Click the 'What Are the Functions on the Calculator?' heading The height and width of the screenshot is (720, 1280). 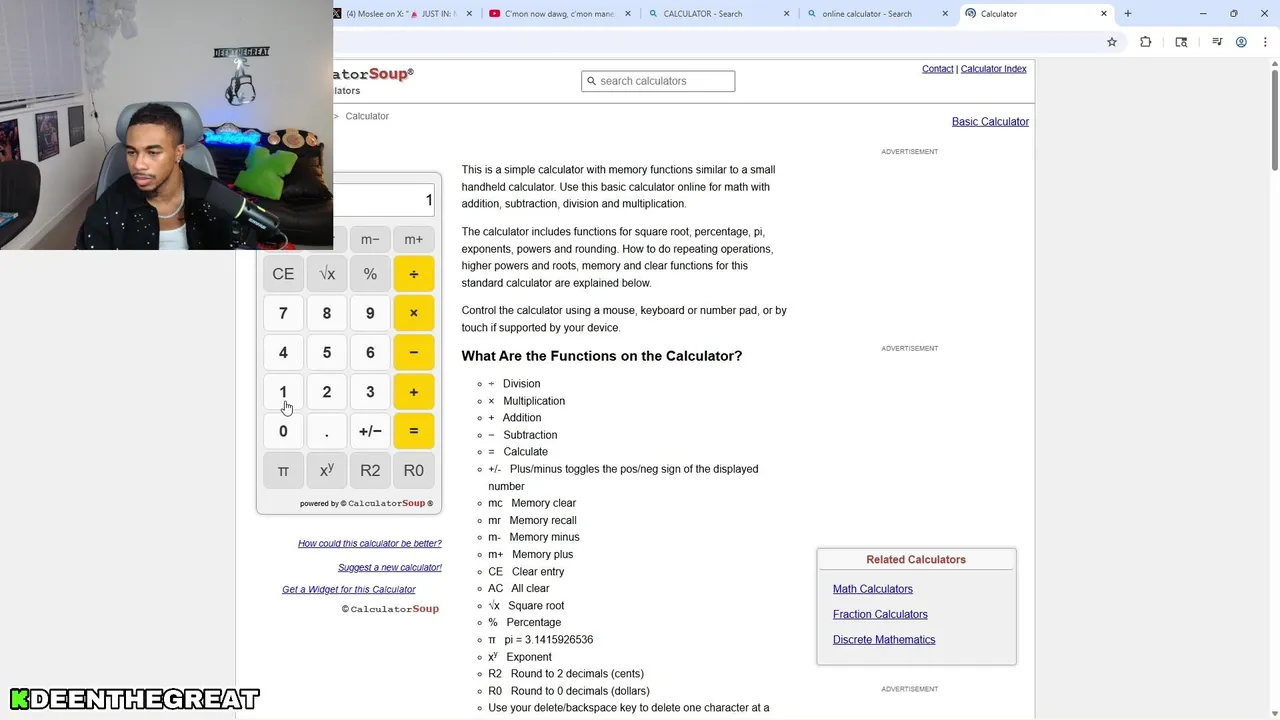(x=602, y=356)
